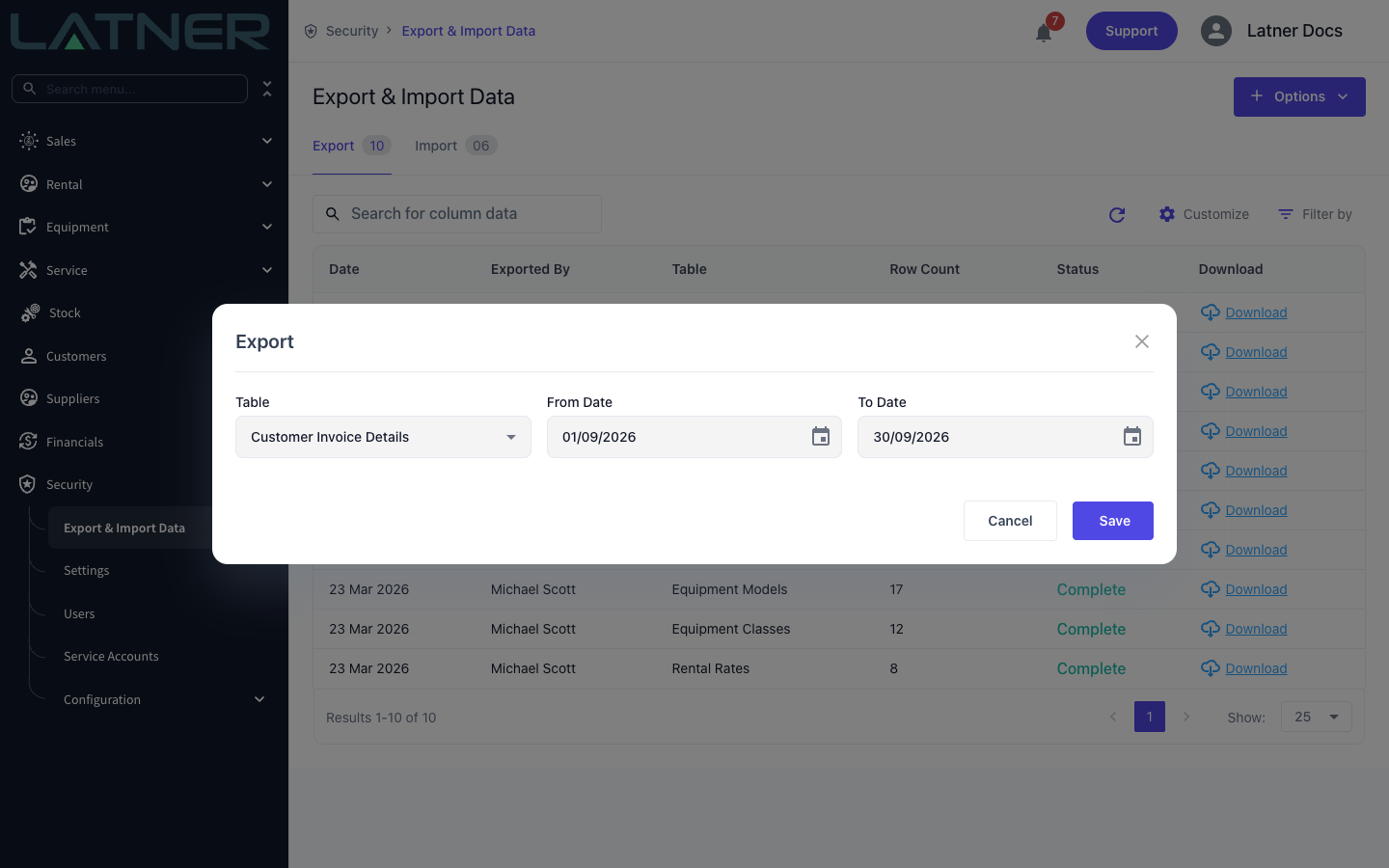Click the Financials sidebar icon
Image resolution: width=1389 pixels, height=868 pixels.
(28, 442)
